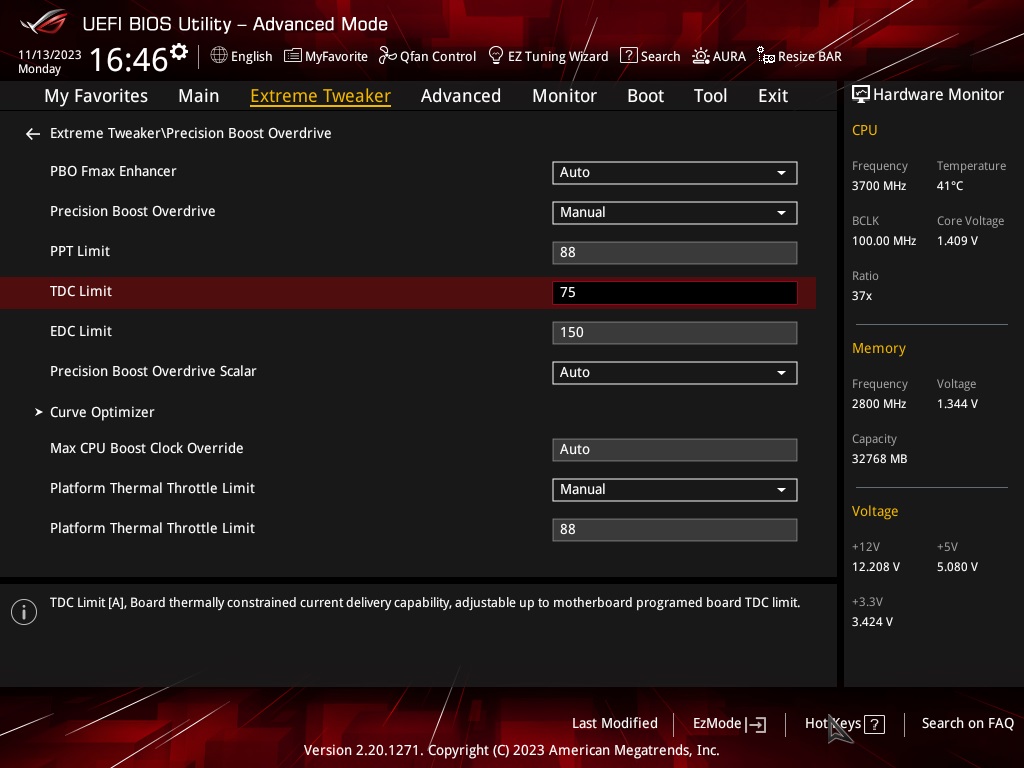
Task: Click the EZ Tuning Wizard bulb icon
Action: pyautogui.click(x=496, y=56)
